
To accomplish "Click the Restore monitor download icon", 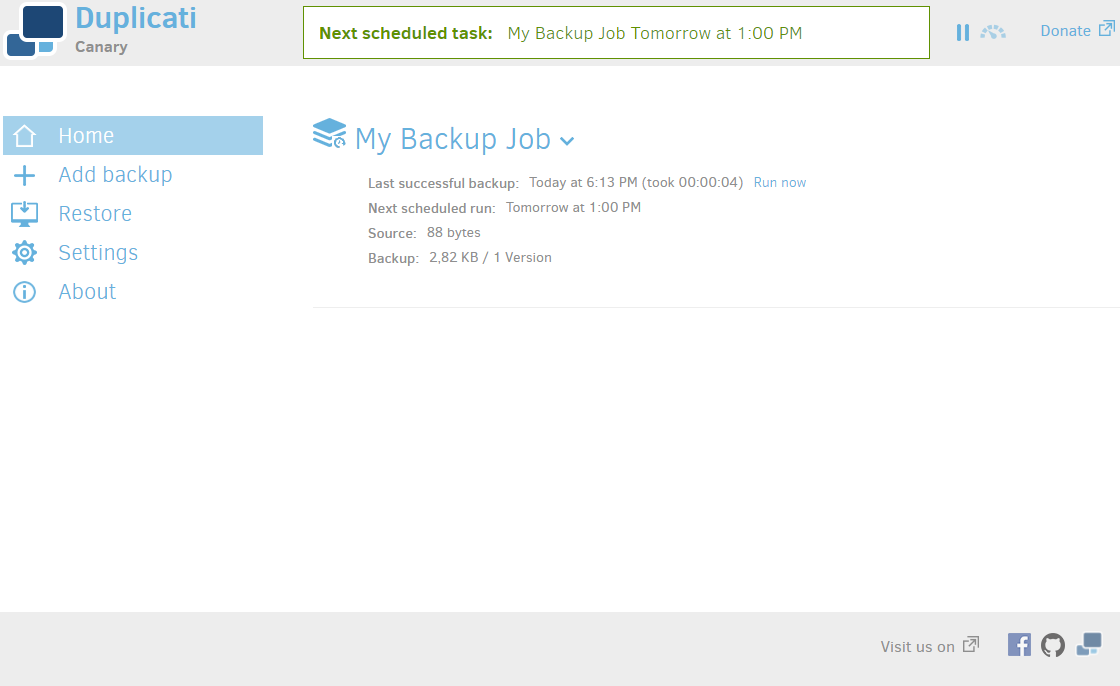I will pyautogui.click(x=24, y=214).
